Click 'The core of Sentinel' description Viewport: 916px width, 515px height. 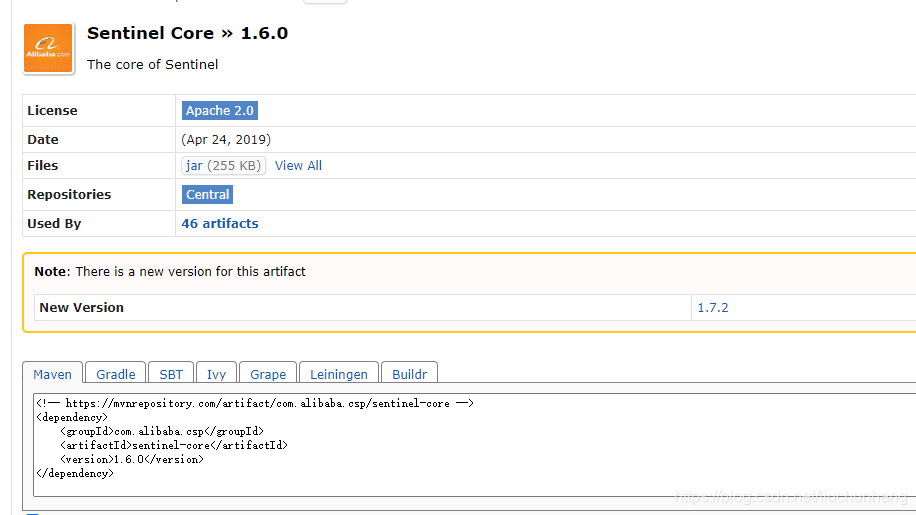click(x=152, y=65)
